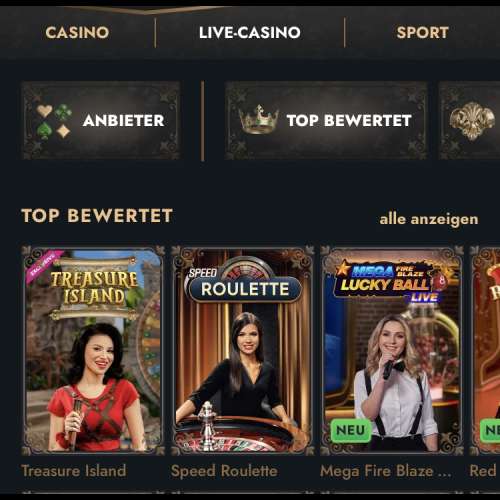Click the Treasure Island caption text
The width and height of the screenshot is (500, 500).
74,471
